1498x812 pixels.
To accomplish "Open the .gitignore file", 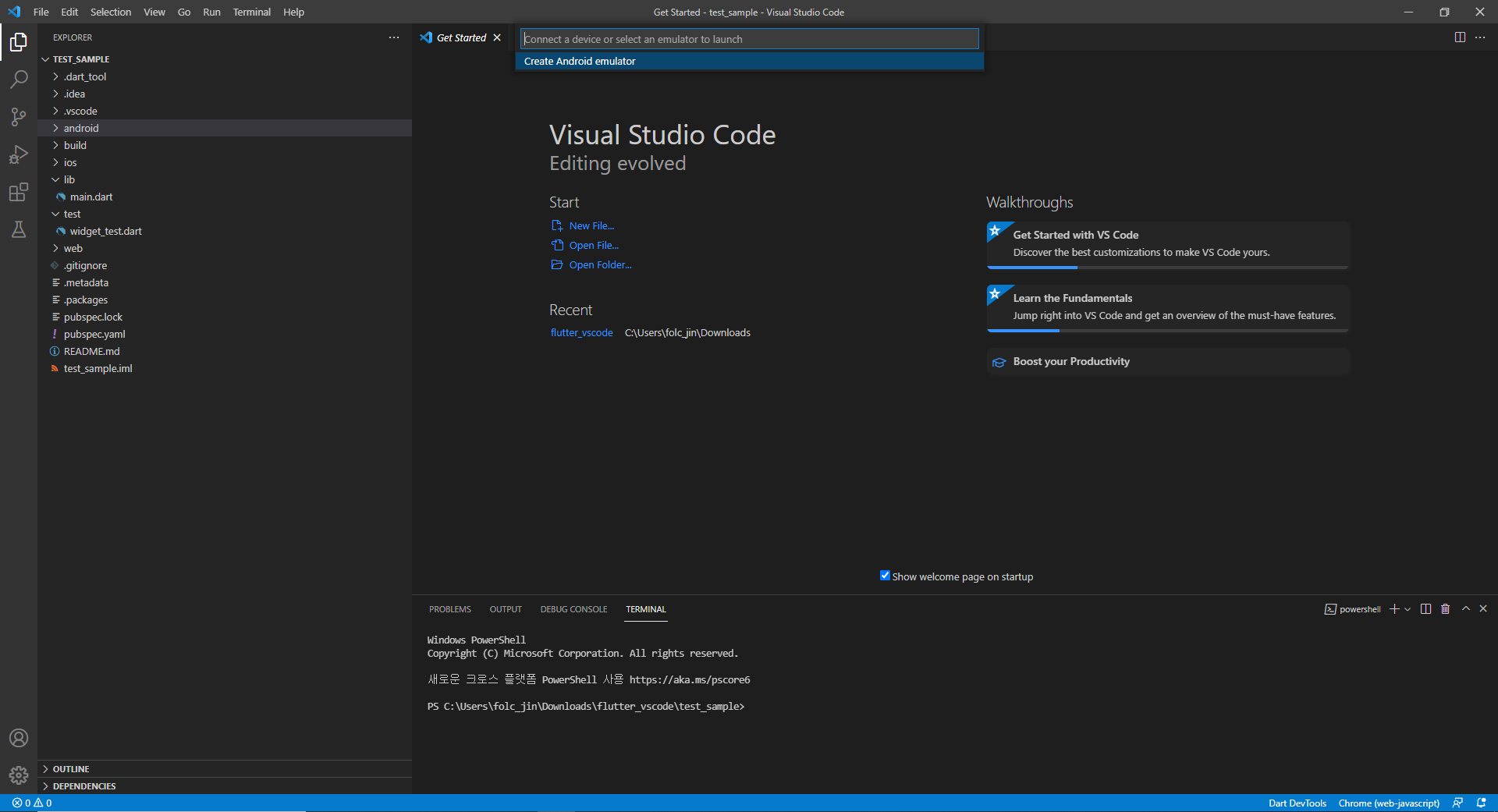I will 225,265.
